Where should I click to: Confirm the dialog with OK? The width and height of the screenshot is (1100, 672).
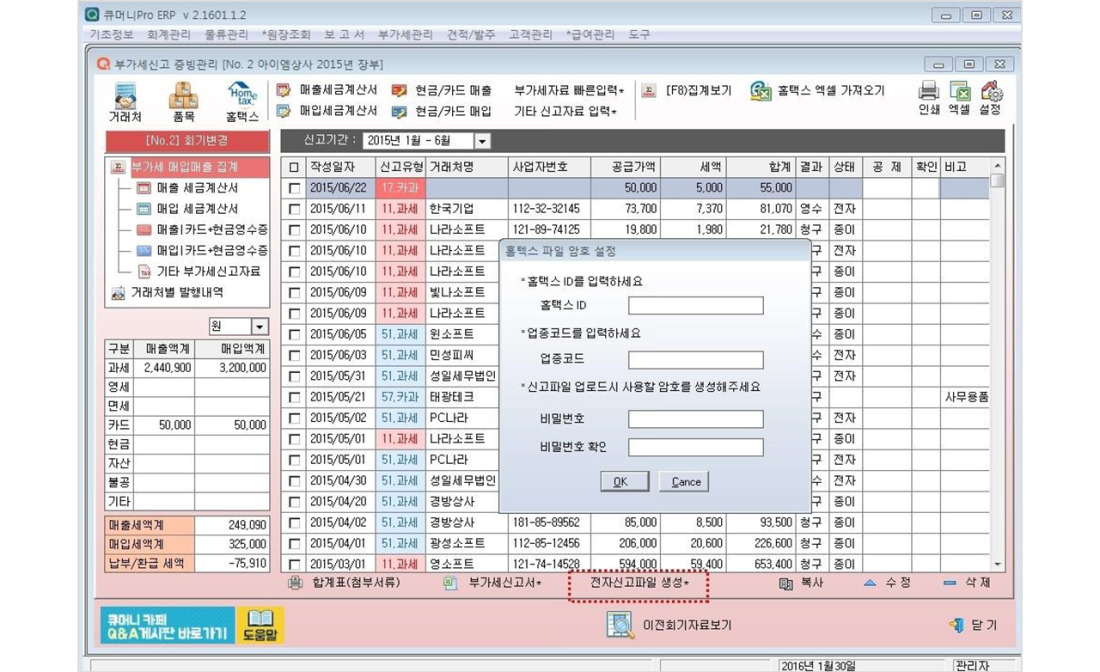pos(624,482)
